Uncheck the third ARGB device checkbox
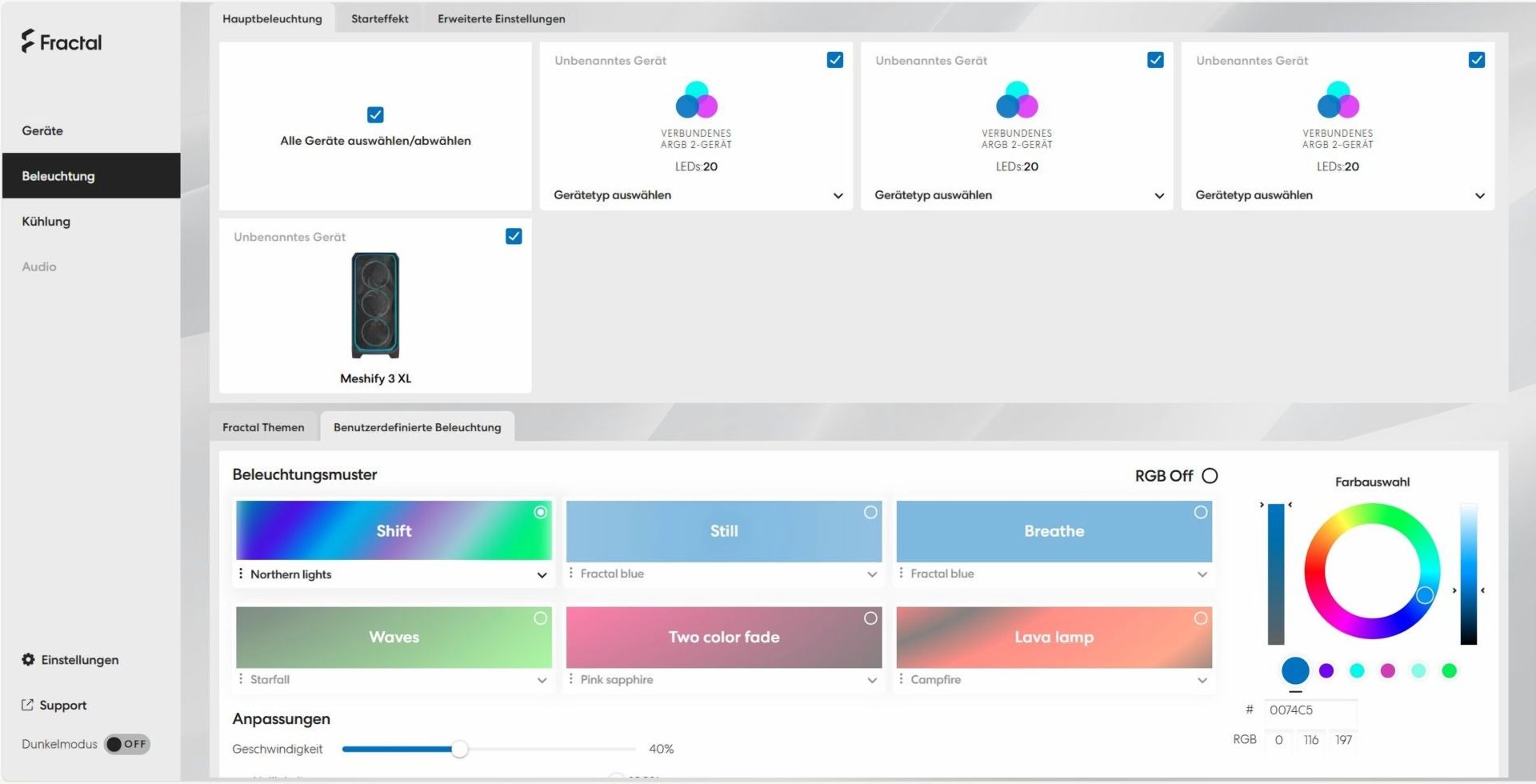The width and height of the screenshot is (1536, 784). tap(1477, 60)
